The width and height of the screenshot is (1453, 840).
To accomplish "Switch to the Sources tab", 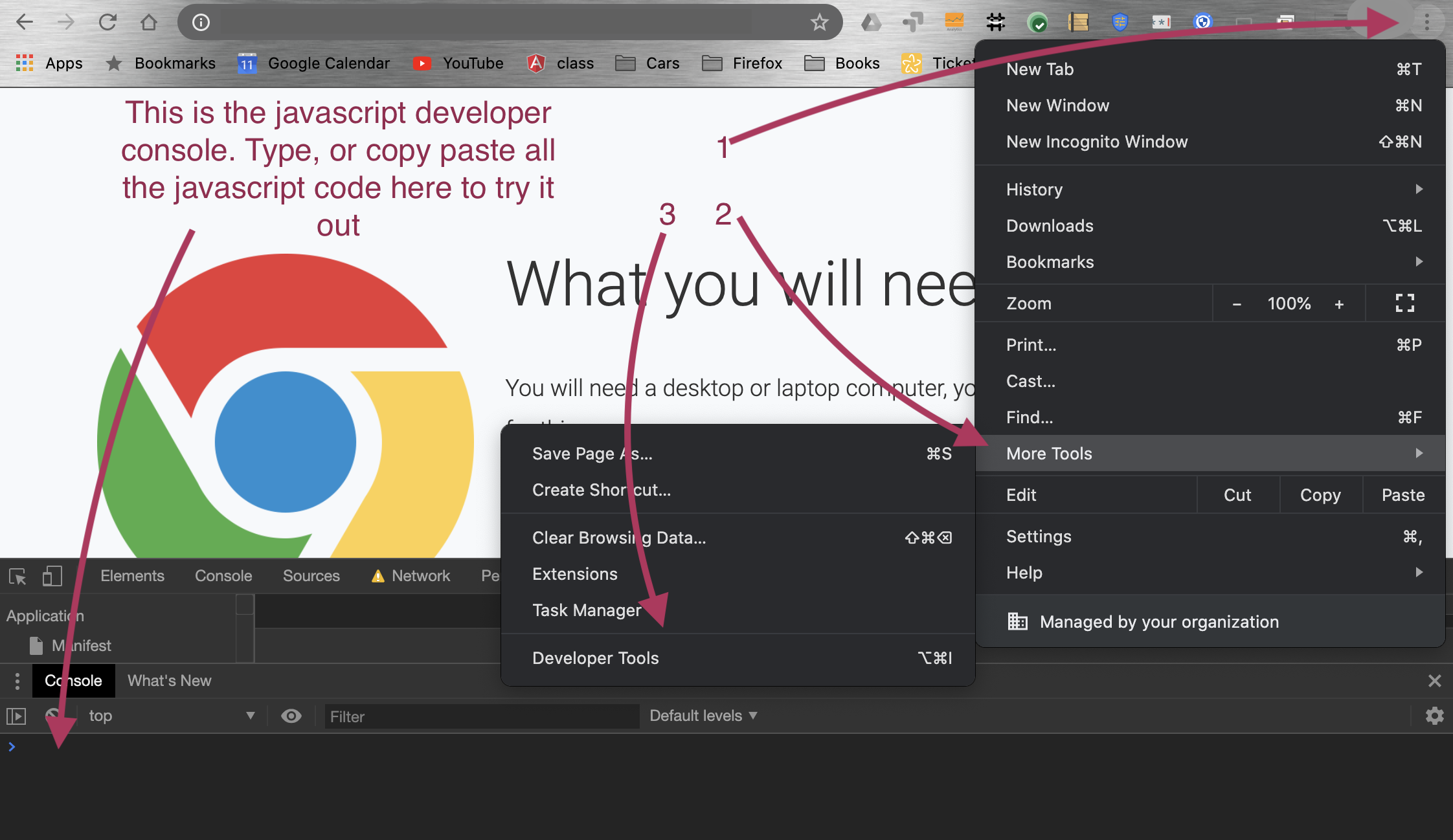I will point(311,576).
